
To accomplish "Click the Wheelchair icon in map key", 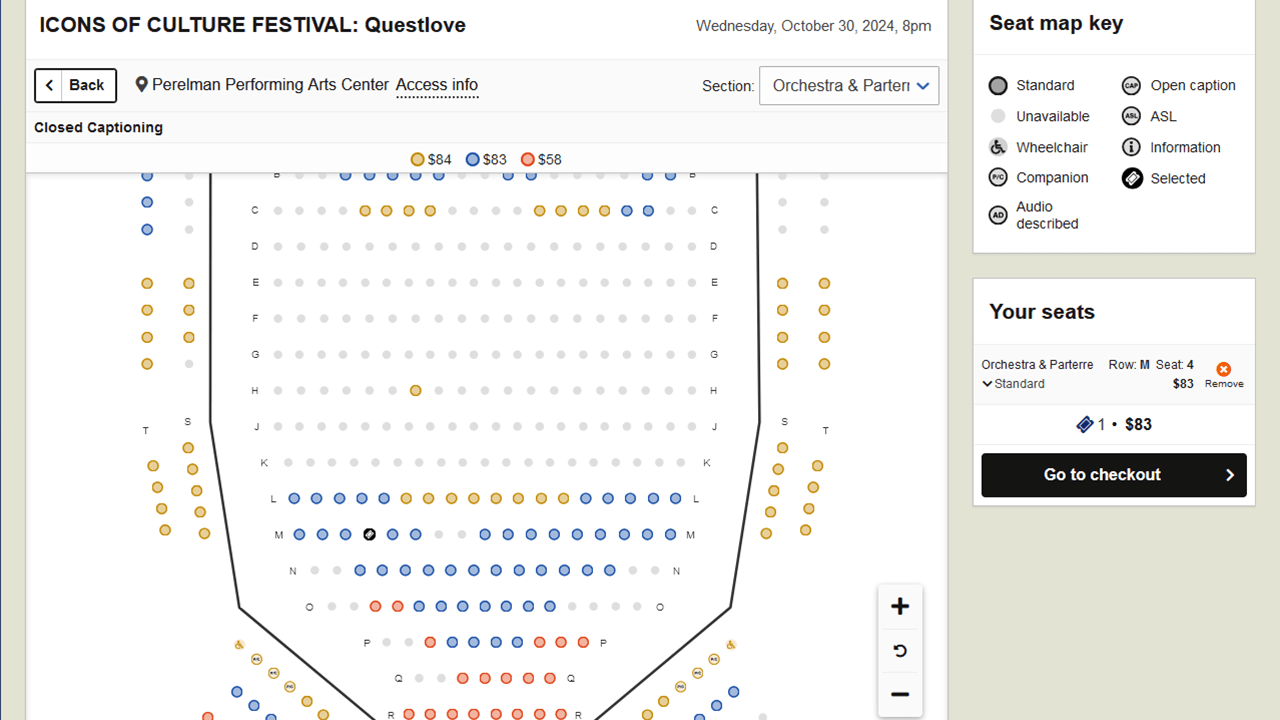I will pyautogui.click(x=998, y=147).
